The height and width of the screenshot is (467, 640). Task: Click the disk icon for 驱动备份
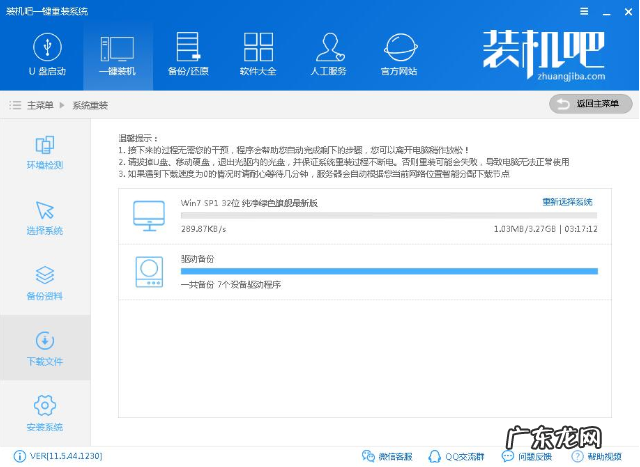tap(149, 271)
